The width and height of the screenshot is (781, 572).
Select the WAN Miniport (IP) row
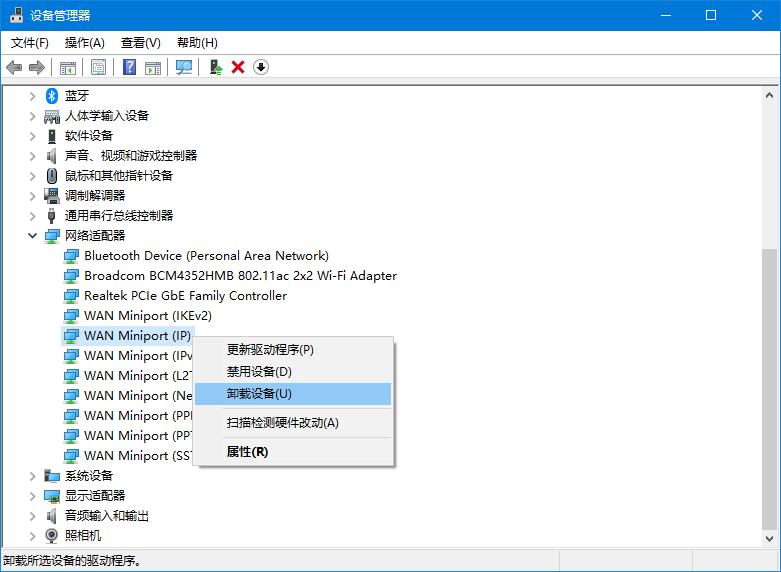[x=128, y=336]
